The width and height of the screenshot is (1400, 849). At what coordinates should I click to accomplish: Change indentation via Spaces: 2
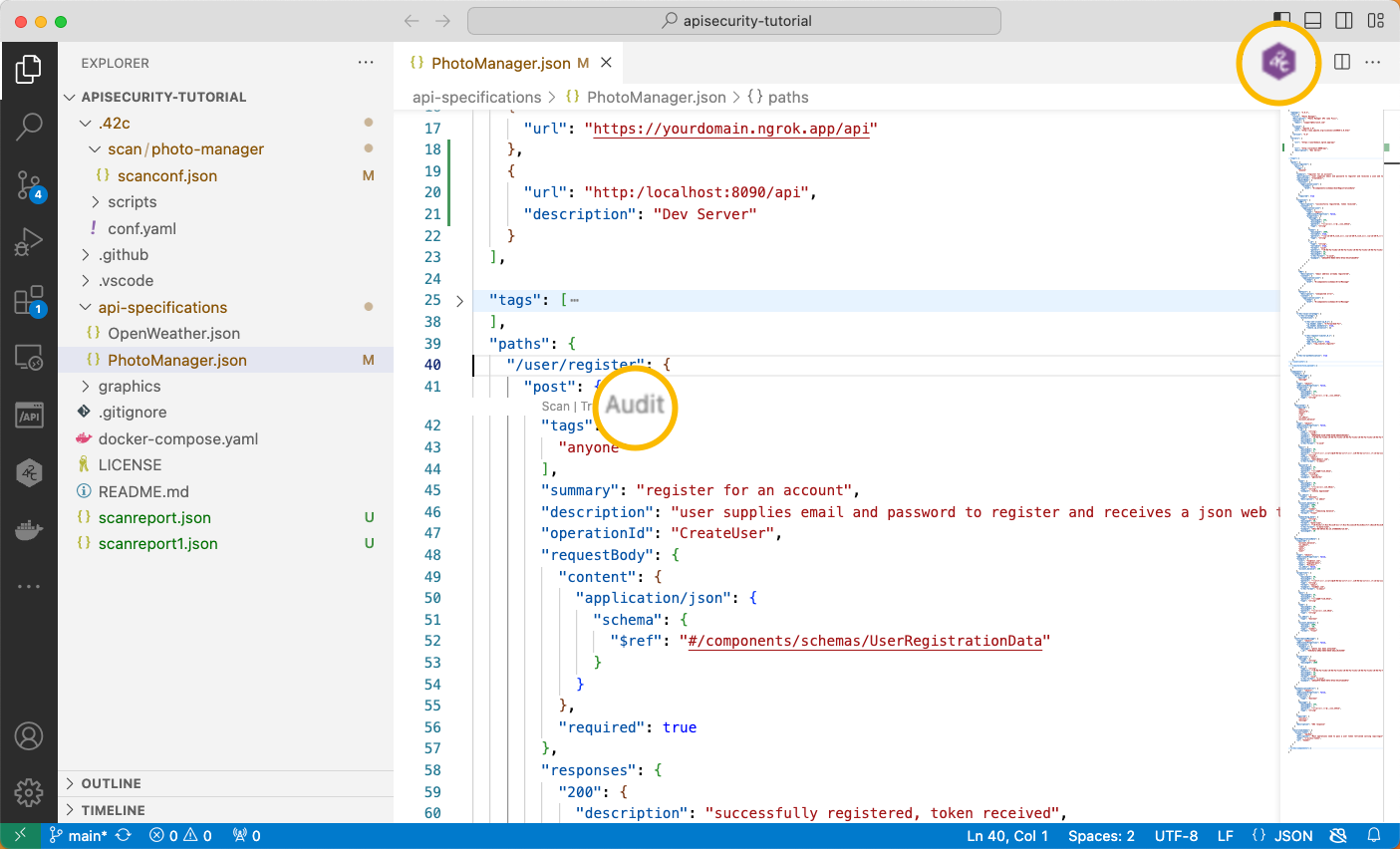1101,836
